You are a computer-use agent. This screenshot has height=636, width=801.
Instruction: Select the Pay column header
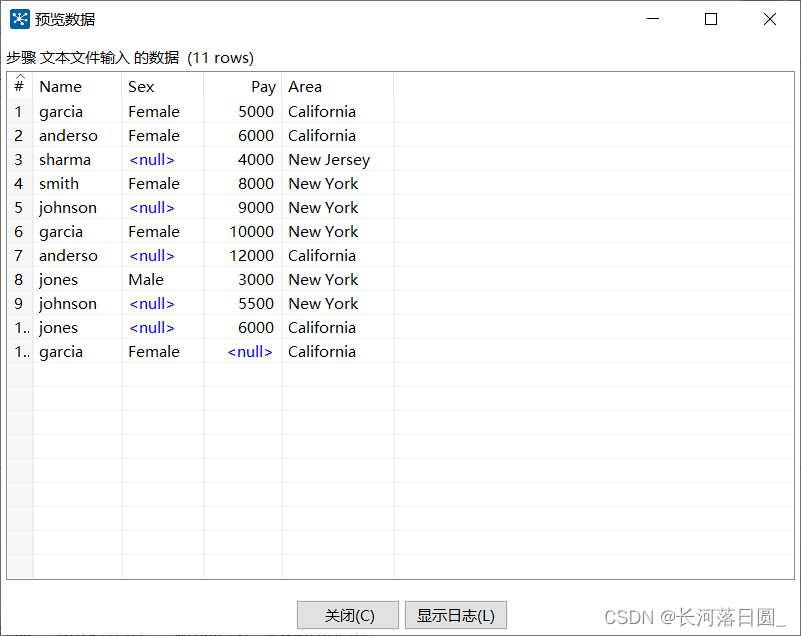pyautogui.click(x=243, y=86)
